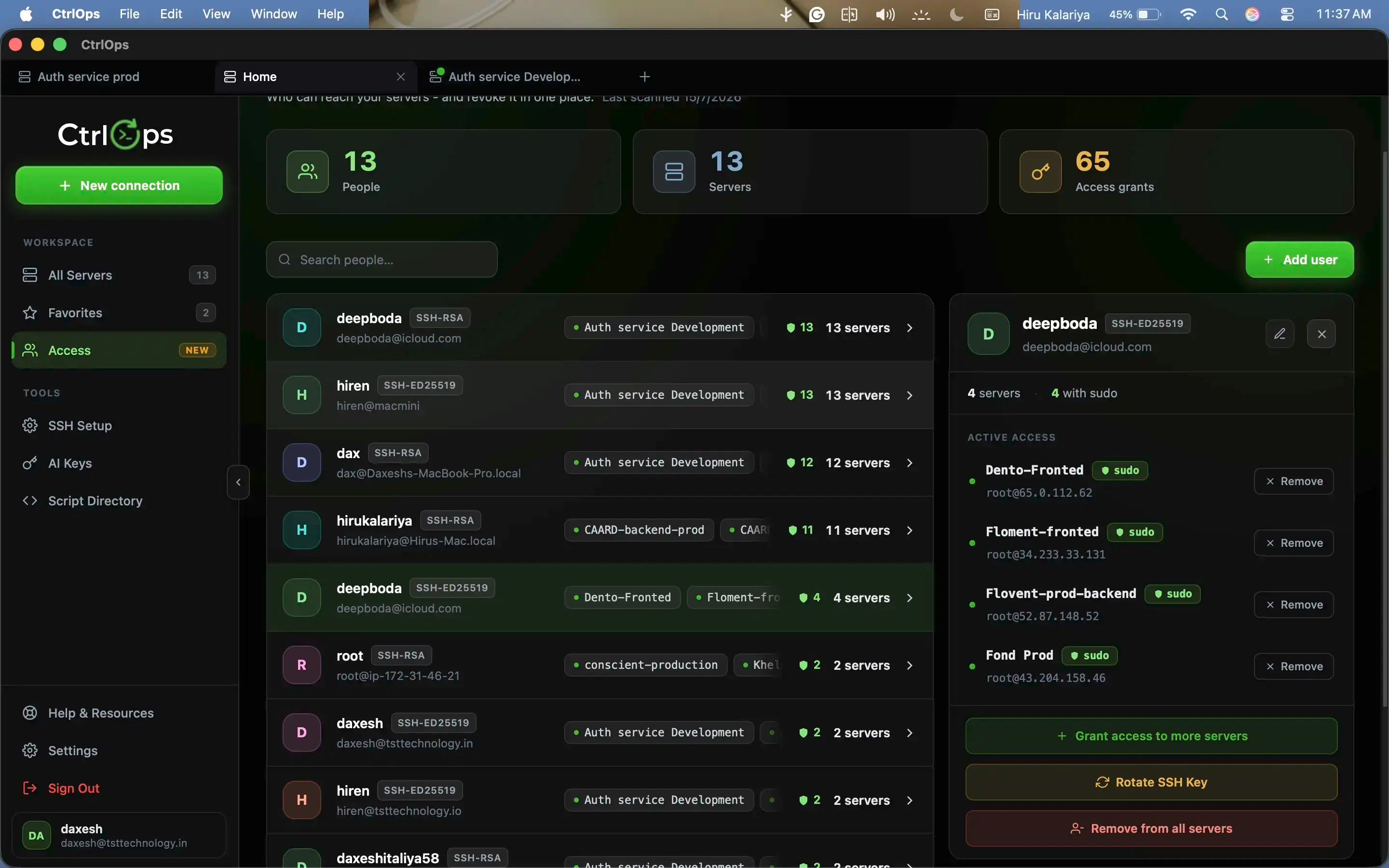The image size is (1389, 868).
Task: Click Rotate SSH Key button
Action: point(1151,782)
